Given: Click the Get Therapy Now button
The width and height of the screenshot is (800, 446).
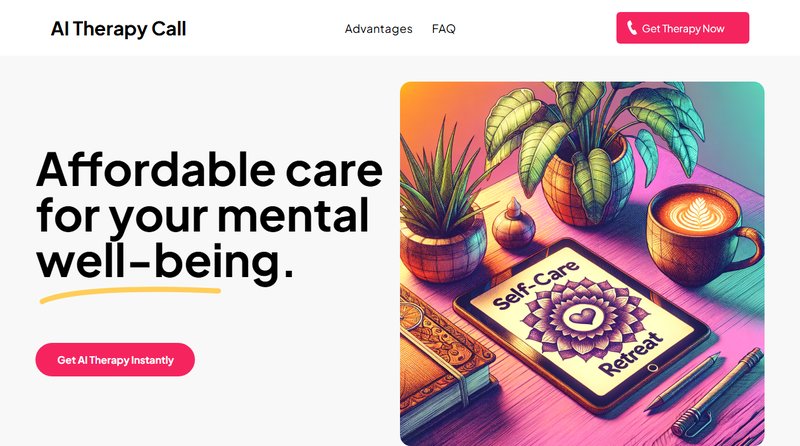Looking at the screenshot, I should [683, 28].
